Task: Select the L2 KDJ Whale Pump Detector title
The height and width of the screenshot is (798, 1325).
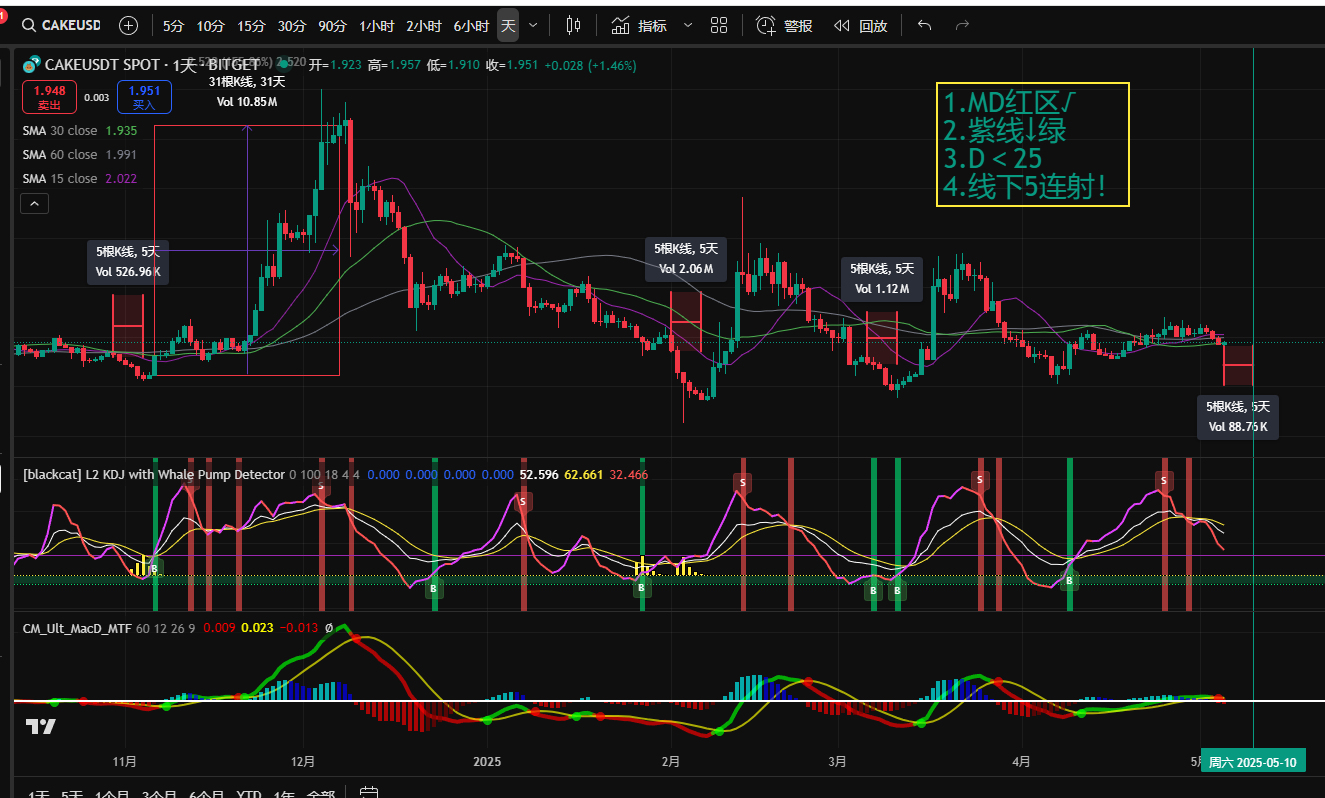Action: 154,474
